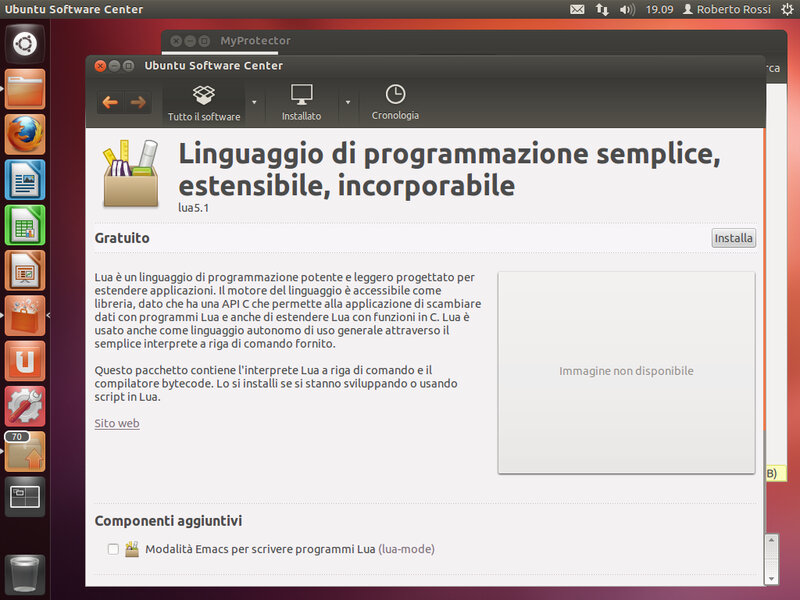Open the Cronologia history view

tap(395, 103)
